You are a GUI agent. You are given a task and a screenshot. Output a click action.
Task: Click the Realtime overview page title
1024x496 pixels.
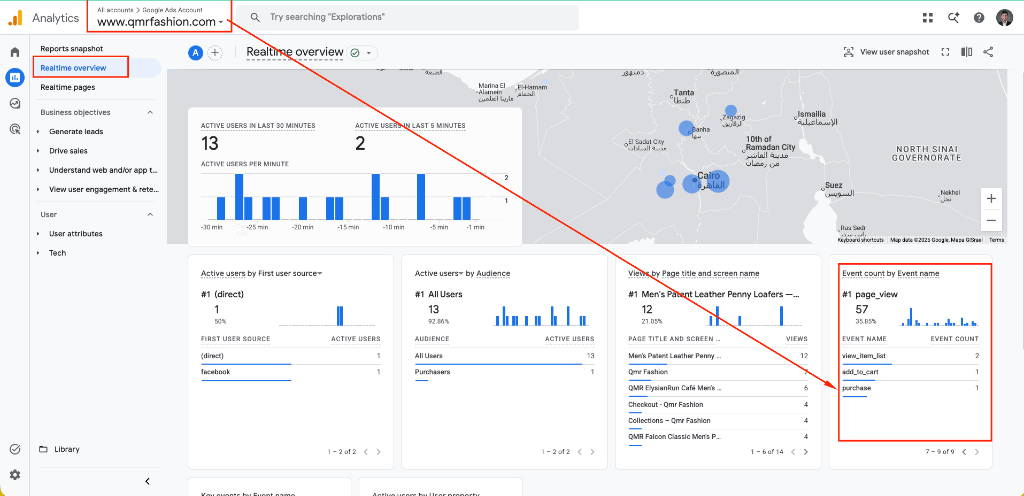[295, 52]
